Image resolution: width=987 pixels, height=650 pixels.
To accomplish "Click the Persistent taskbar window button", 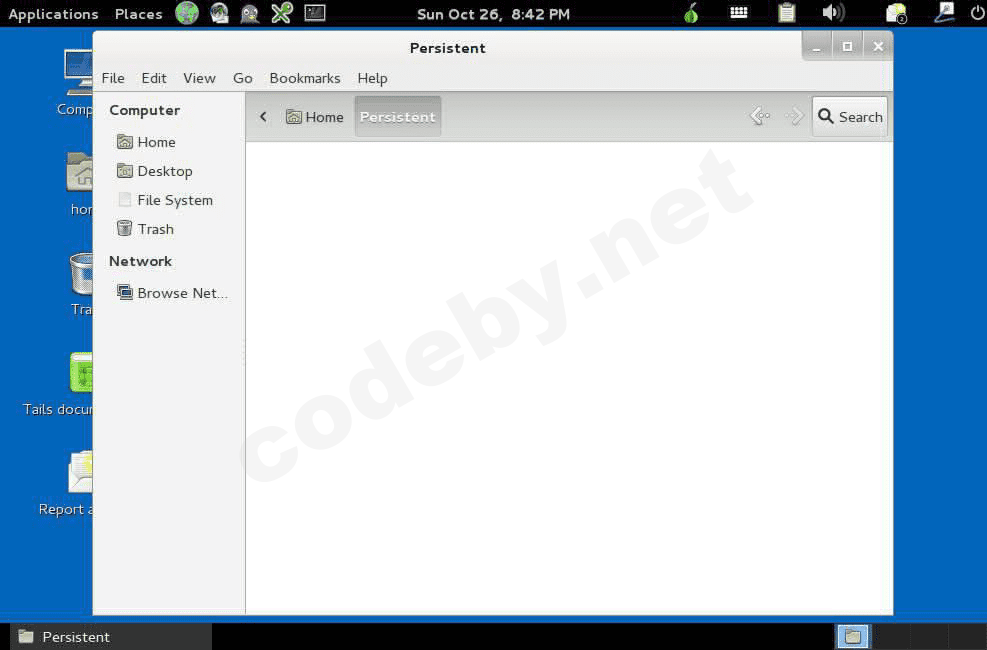I will click(110, 637).
